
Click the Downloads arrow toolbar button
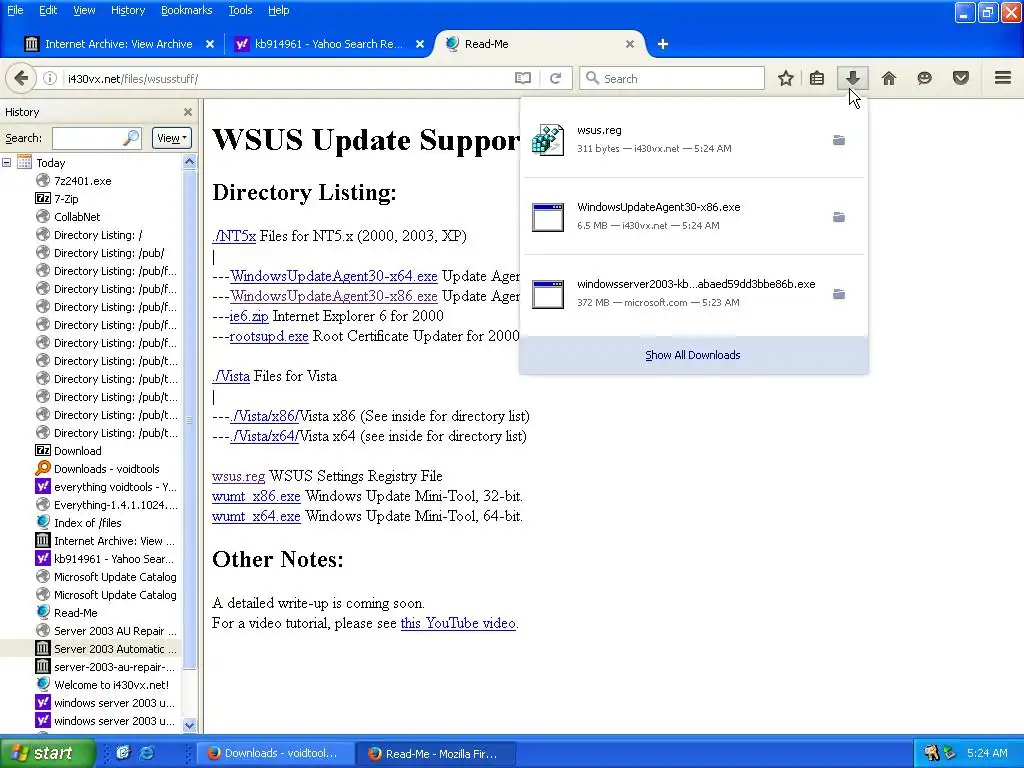click(852, 78)
